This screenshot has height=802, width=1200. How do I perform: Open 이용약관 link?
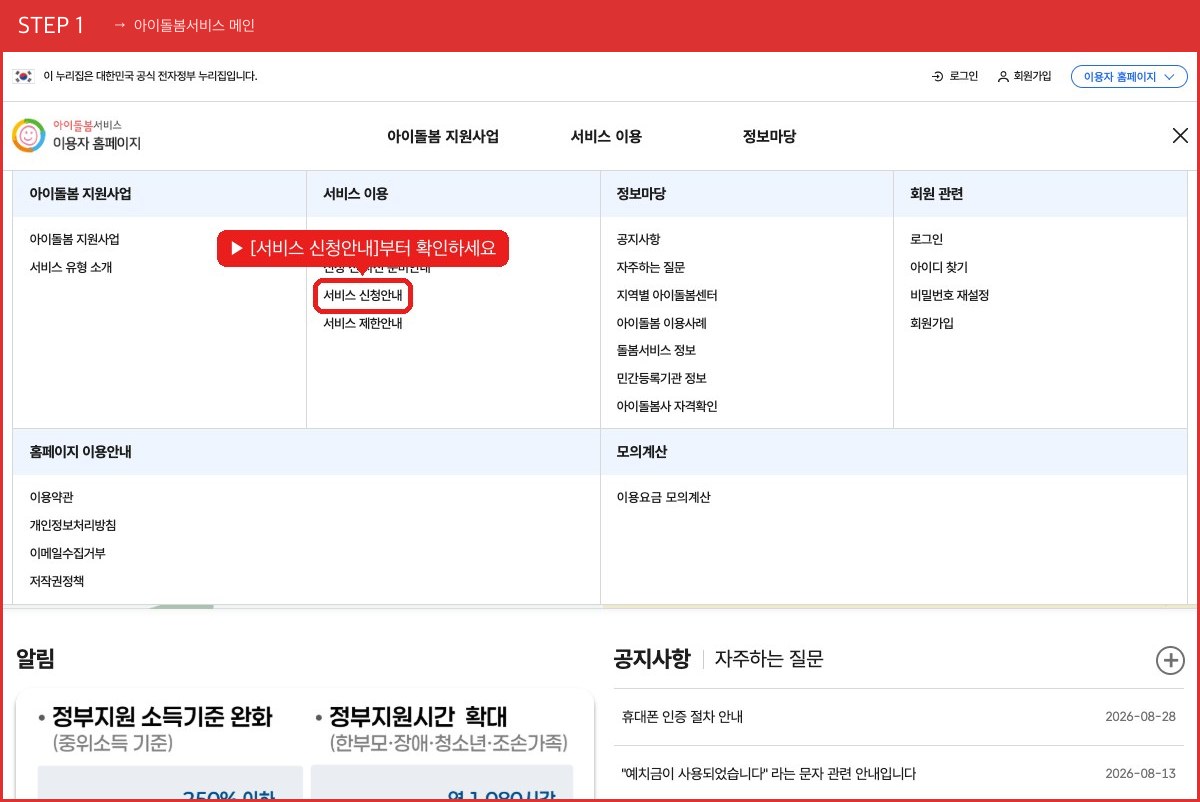(x=51, y=498)
